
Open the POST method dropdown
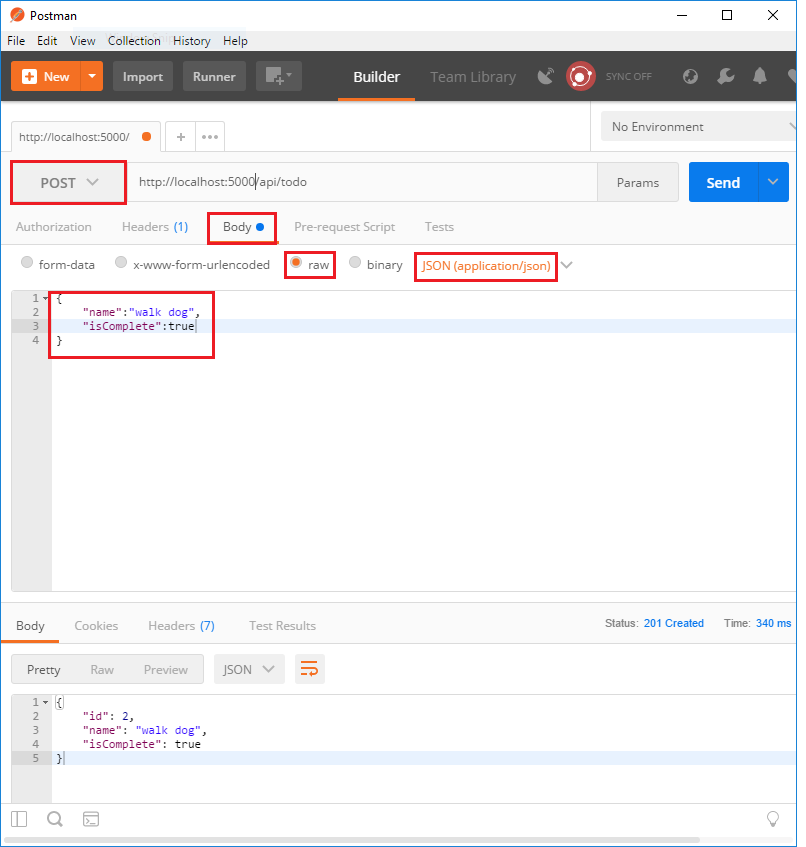click(x=69, y=183)
